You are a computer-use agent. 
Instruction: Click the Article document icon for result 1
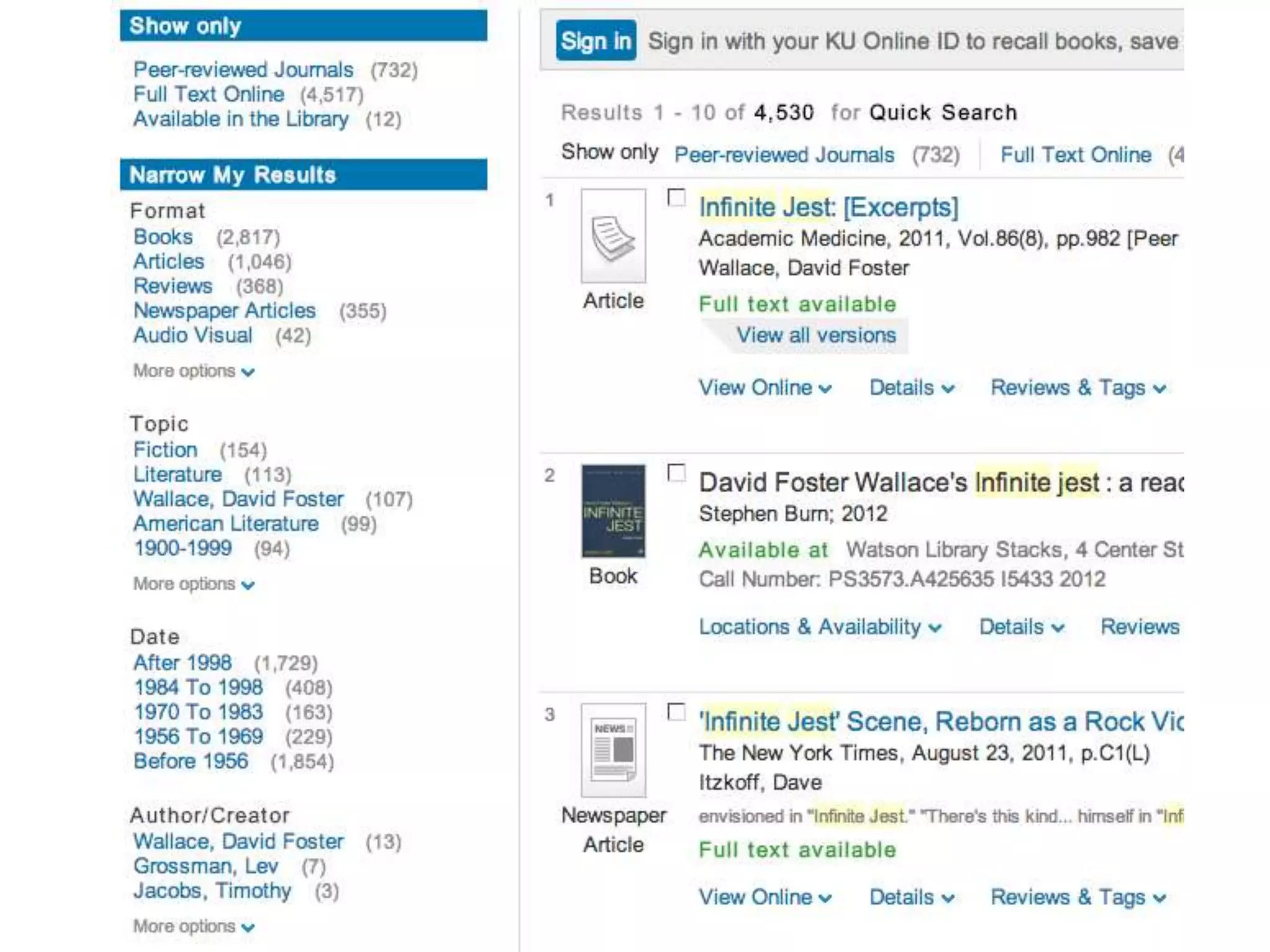tap(613, 236)
